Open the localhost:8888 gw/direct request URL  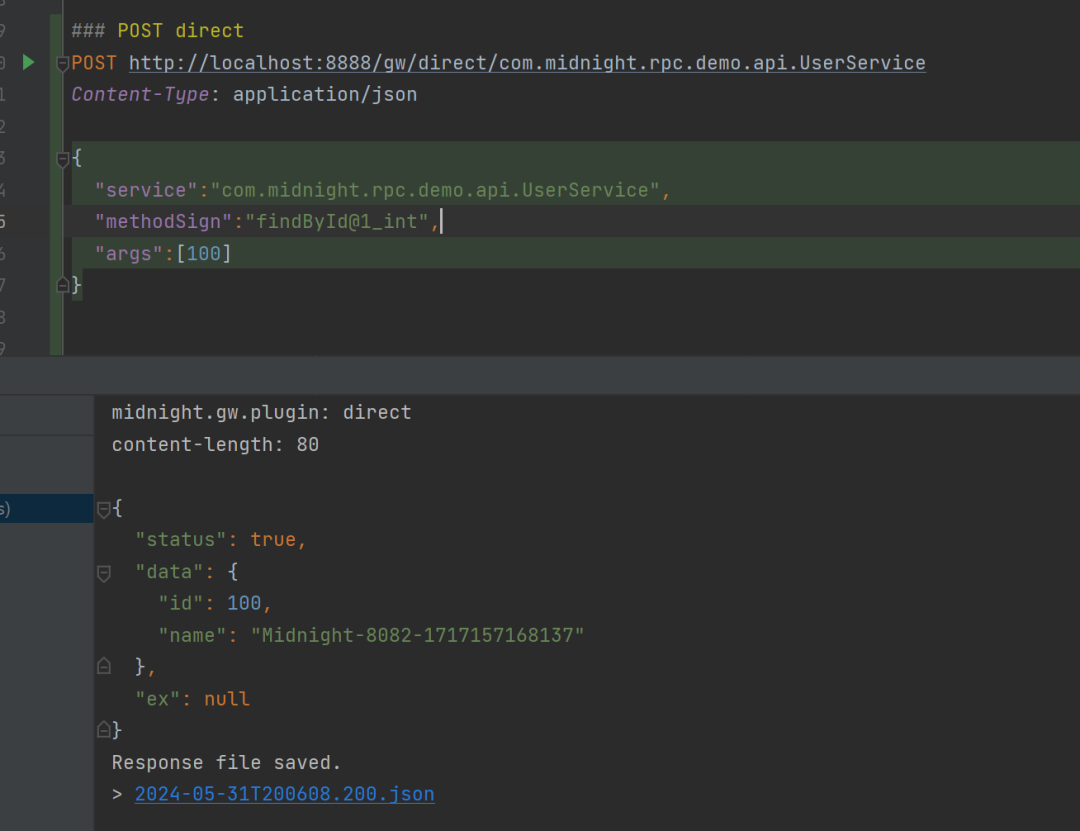(527, 63)
